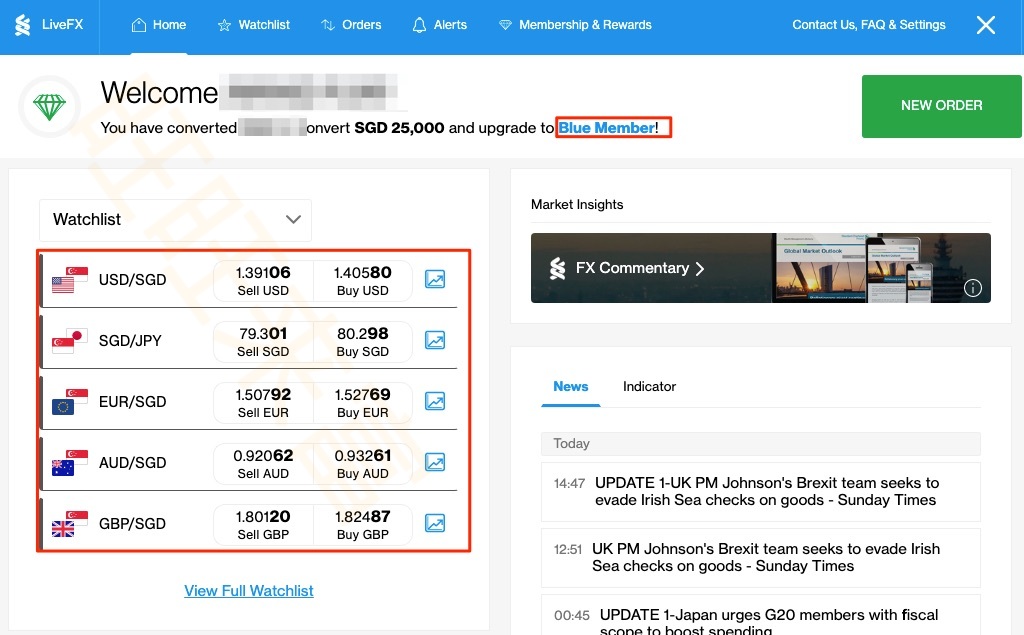Click the Today news date header
The width and height of the screenshot is (1024, 635).
pos(761,444)
